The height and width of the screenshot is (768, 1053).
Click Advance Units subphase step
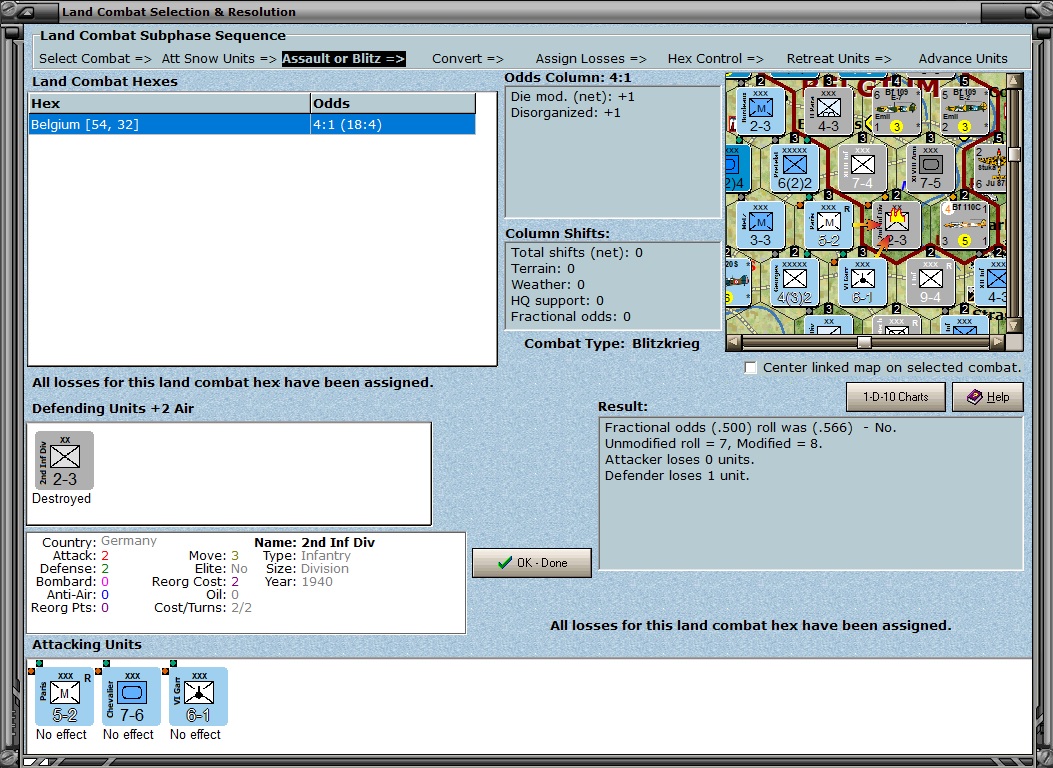click(963, 58)
